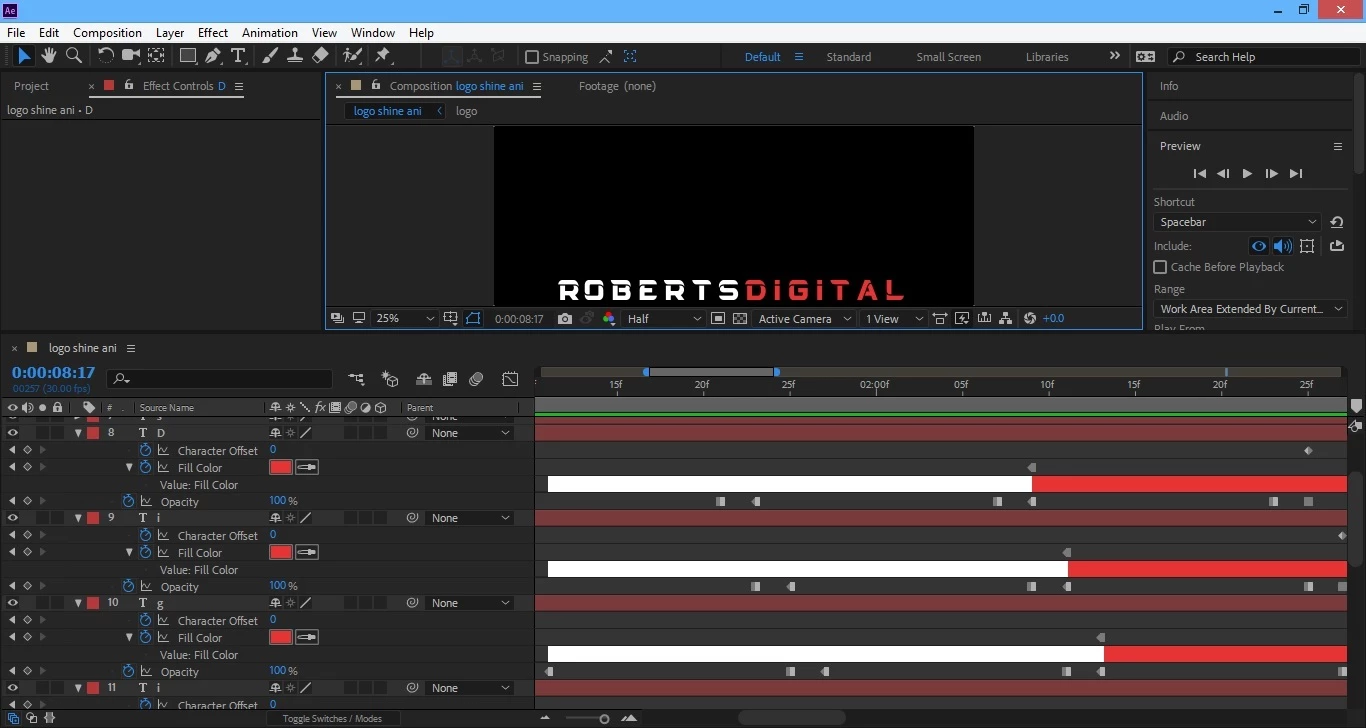The width and height of the screenshot is (1366, 728).
Task: Reset exposure icon in viewer
Action: tap(1030, 319)
